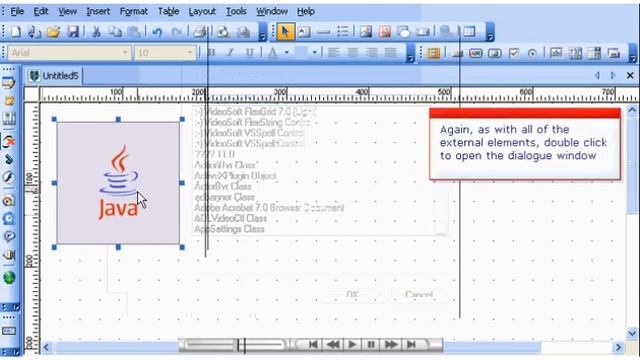640x360 pixels.
Task: Cut the selection with the scissors icon
Action: (96, 31)
